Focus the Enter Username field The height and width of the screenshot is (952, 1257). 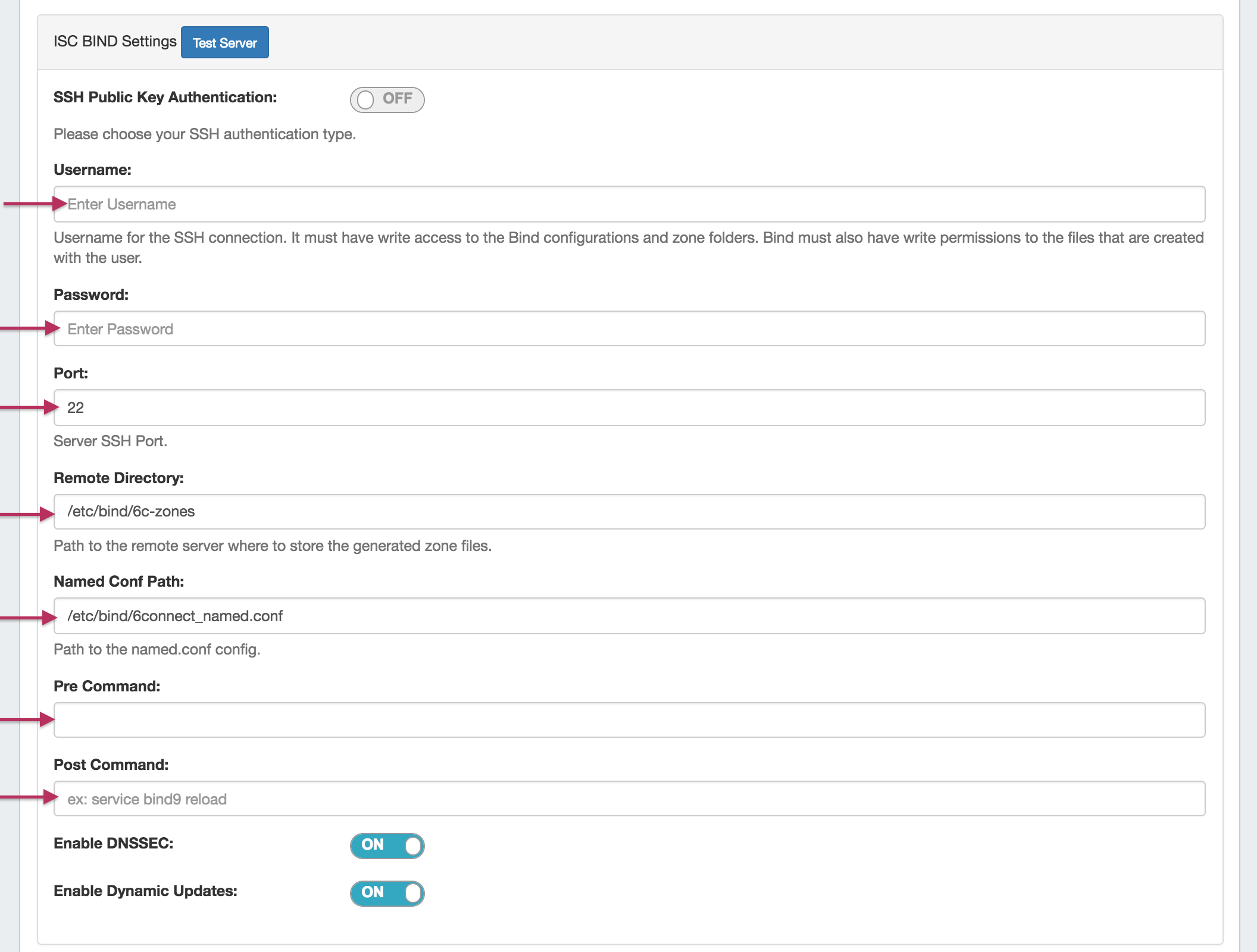click(629, 204)
